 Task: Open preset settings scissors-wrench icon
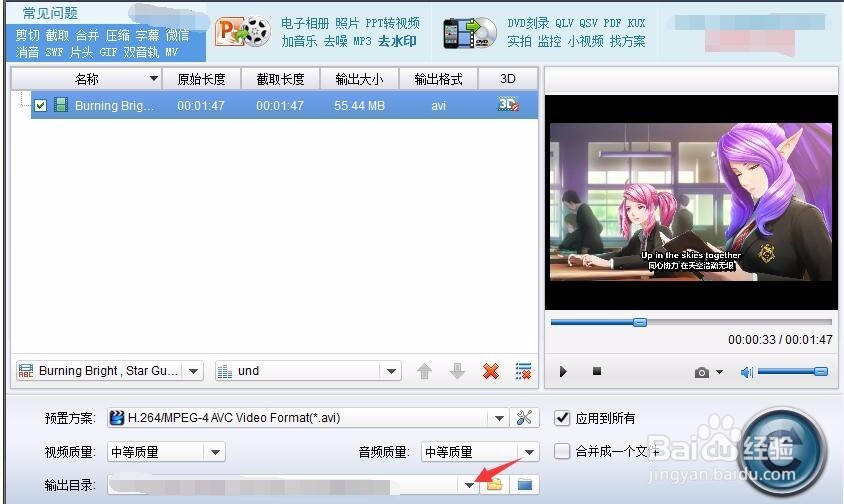click(524, 418)
